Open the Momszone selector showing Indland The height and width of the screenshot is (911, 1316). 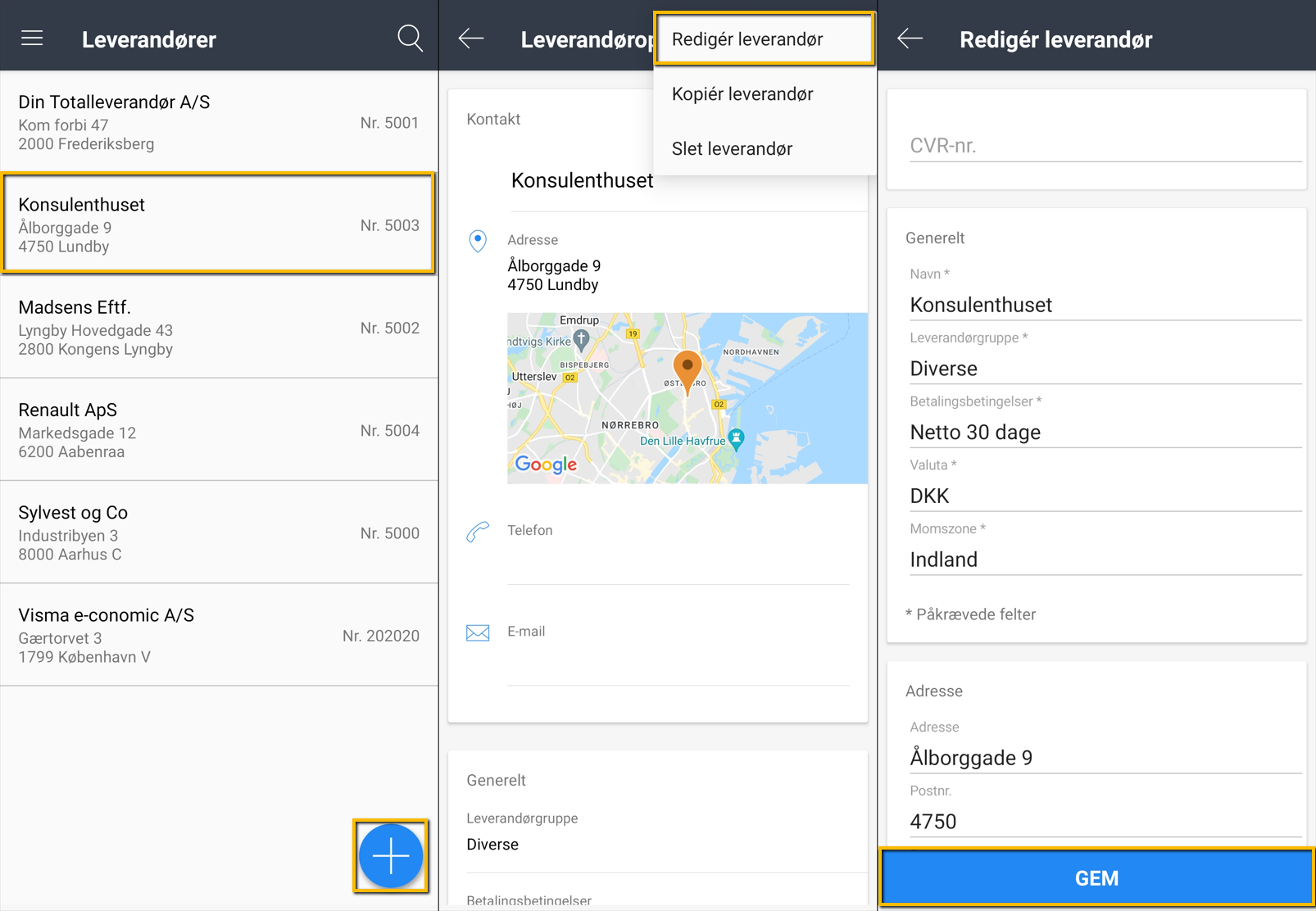click(x=1105, y=560)
